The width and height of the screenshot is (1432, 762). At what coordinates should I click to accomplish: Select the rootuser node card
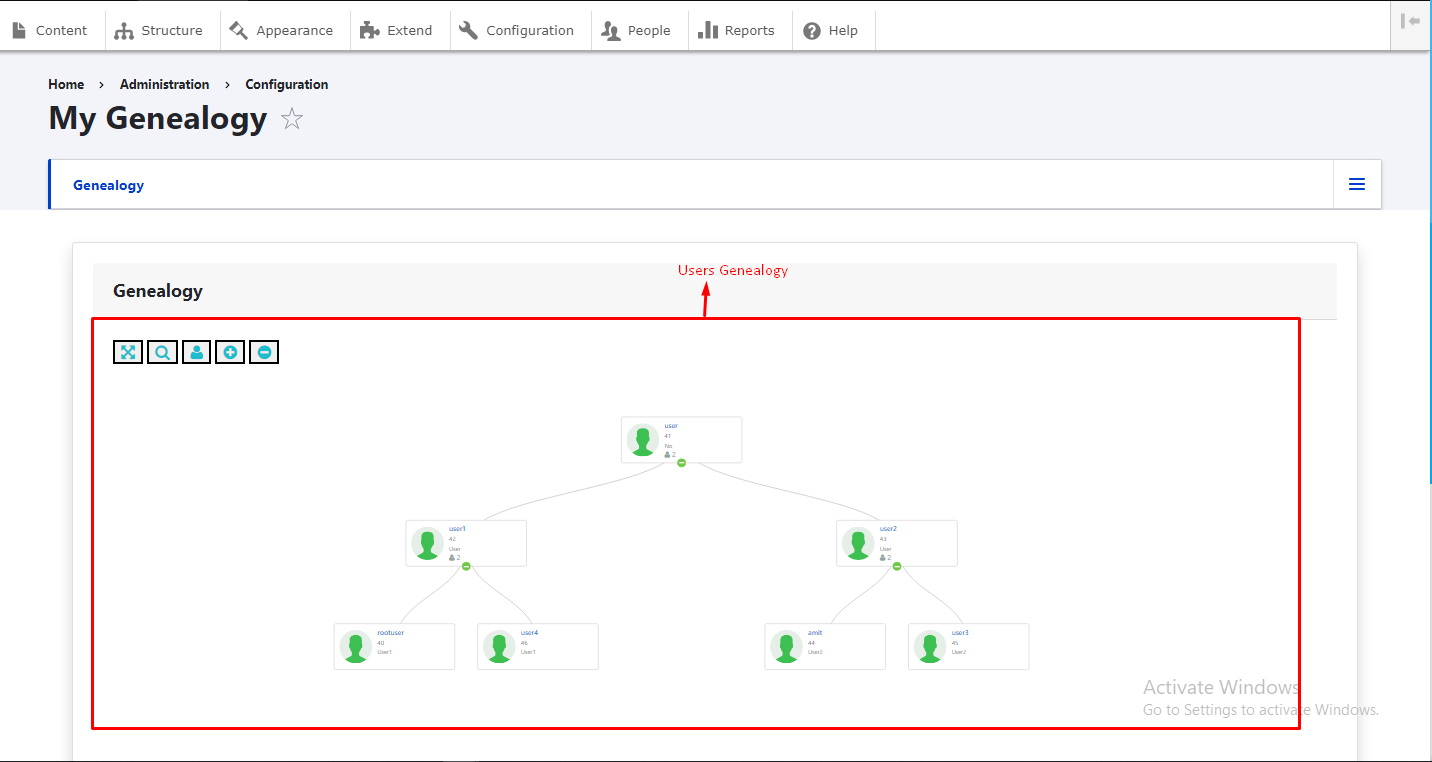[394, 647]
